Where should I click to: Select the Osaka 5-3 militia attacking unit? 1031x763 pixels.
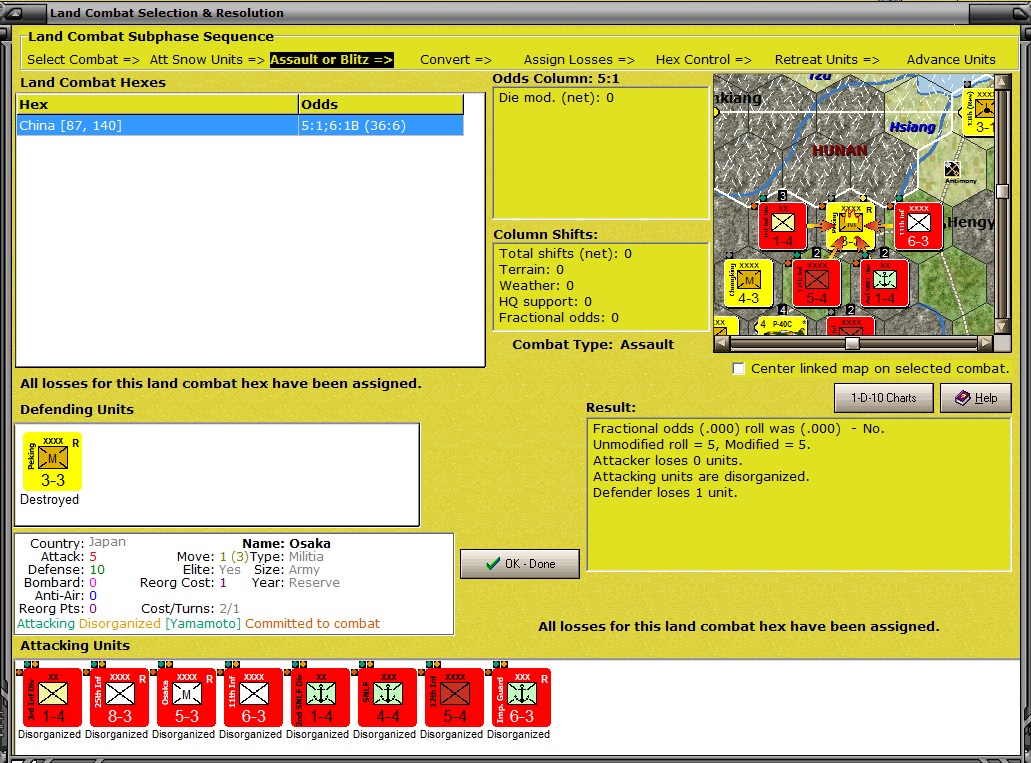pos(185,698)
